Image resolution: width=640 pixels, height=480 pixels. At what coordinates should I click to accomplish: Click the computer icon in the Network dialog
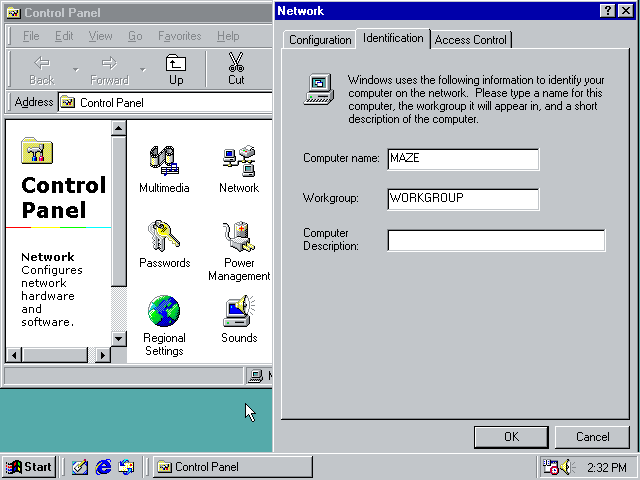coord(319,89)
